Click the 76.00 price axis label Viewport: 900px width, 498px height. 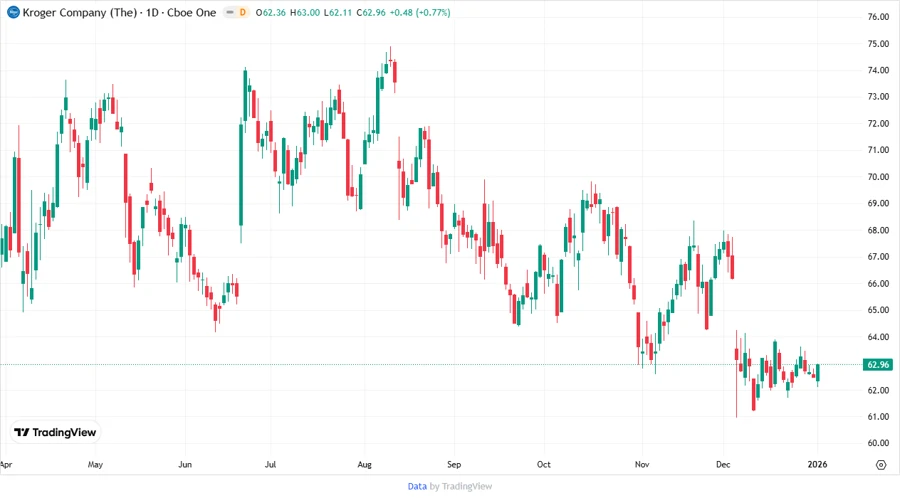click(x=878, y=17)
